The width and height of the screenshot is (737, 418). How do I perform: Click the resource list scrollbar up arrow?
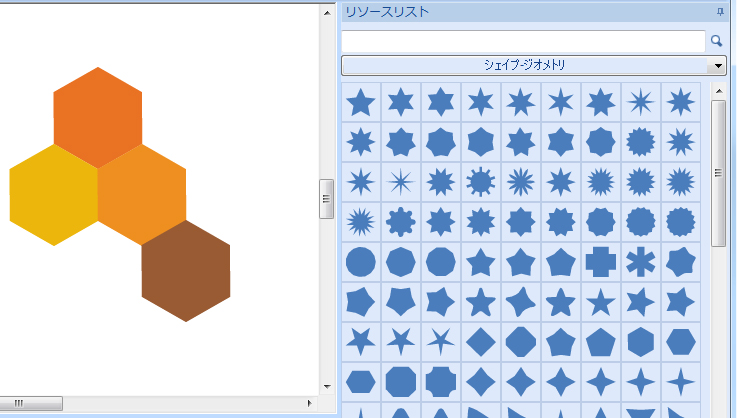point(719,91)
